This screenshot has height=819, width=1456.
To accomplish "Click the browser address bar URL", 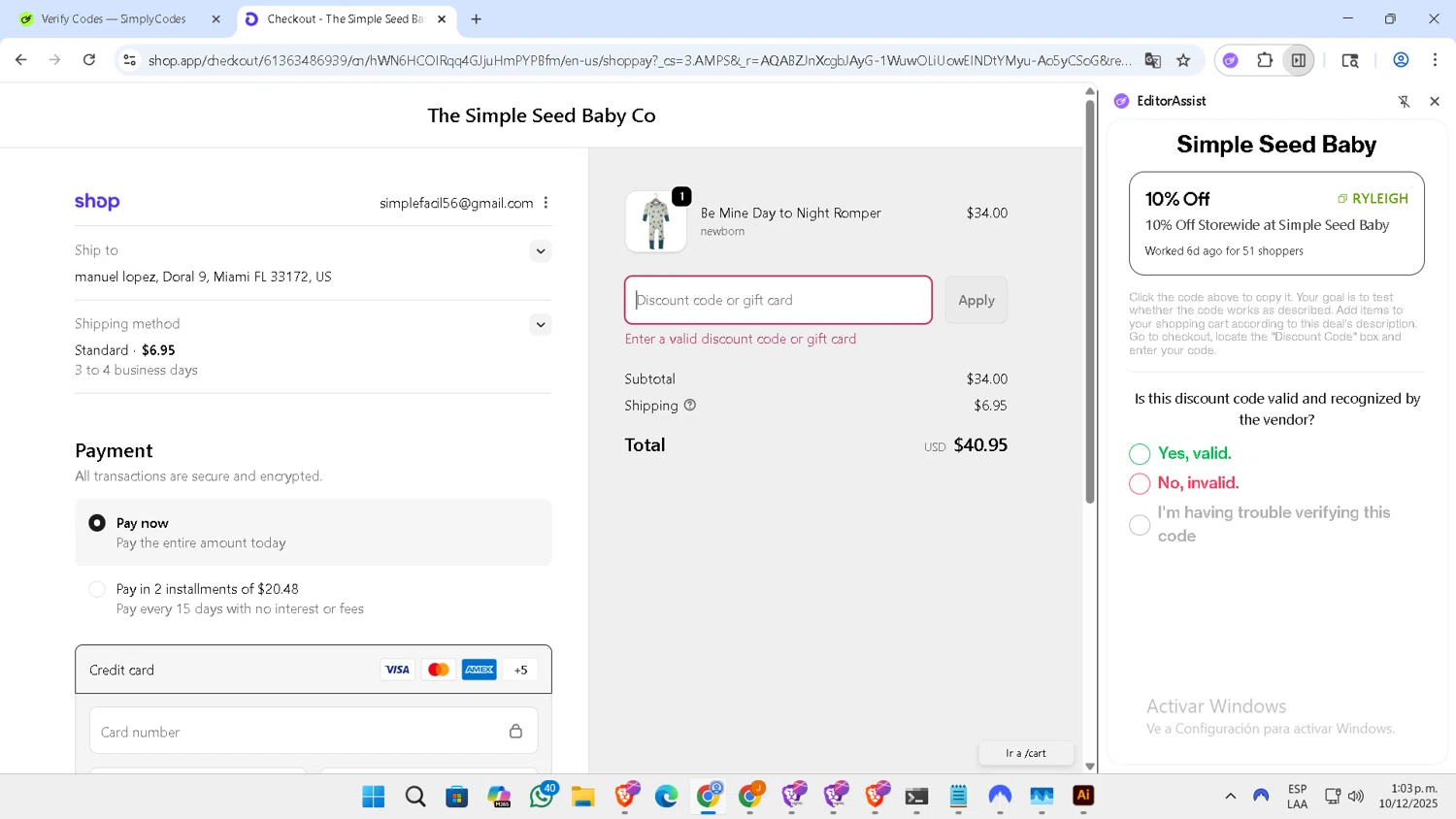I will [640, 60].
